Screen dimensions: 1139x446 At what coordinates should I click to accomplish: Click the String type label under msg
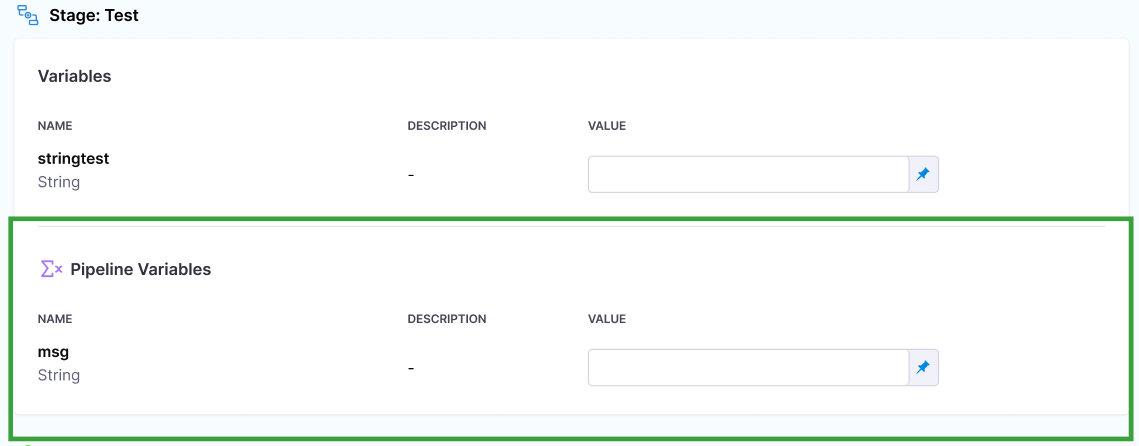click(x=58, y=375)
